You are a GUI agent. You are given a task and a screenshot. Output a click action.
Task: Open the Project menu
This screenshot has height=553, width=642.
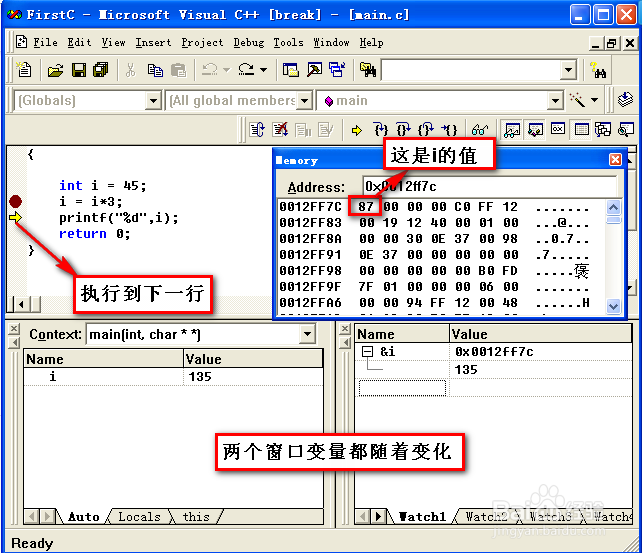point(202,43)
